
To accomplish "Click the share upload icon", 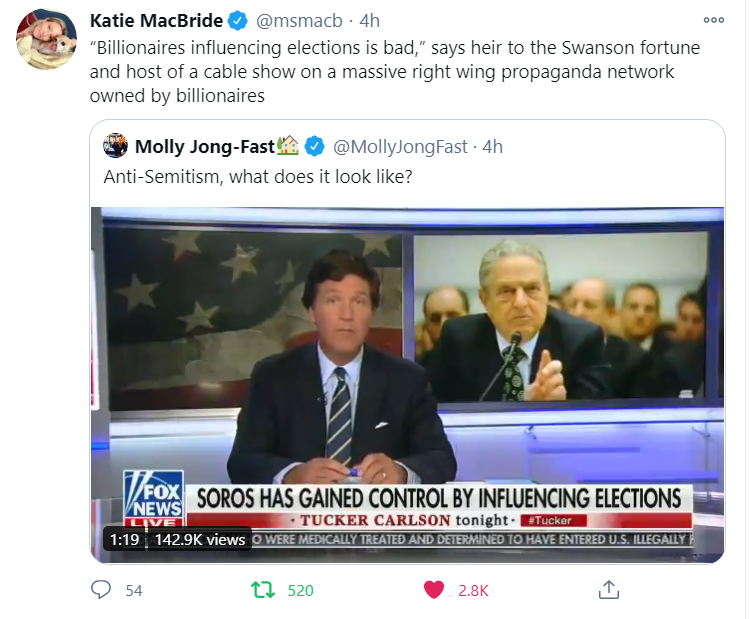I will coord(607,590).
